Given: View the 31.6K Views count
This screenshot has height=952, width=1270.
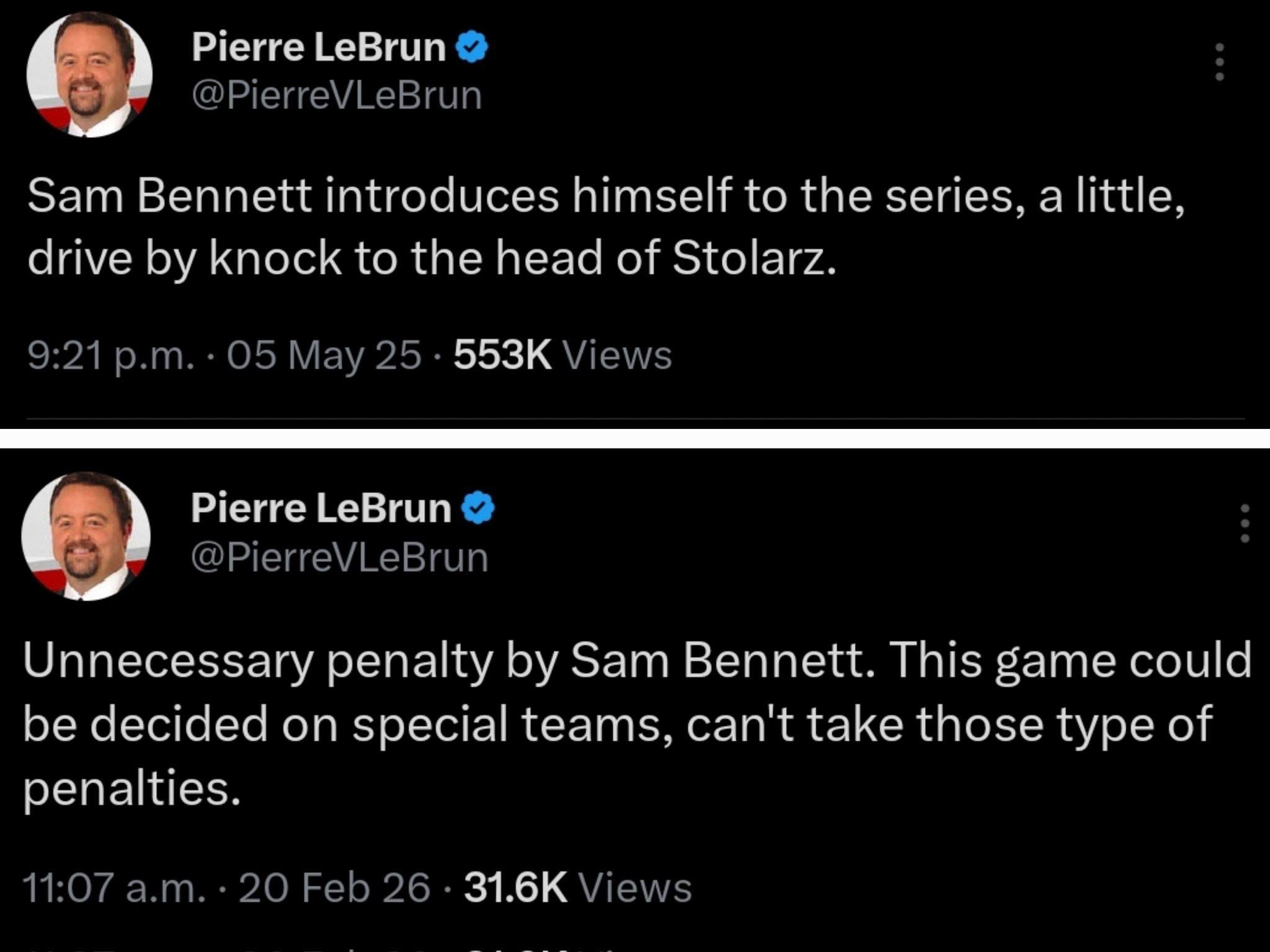Looking at the screenshot, I should click(x=577, y=887).
